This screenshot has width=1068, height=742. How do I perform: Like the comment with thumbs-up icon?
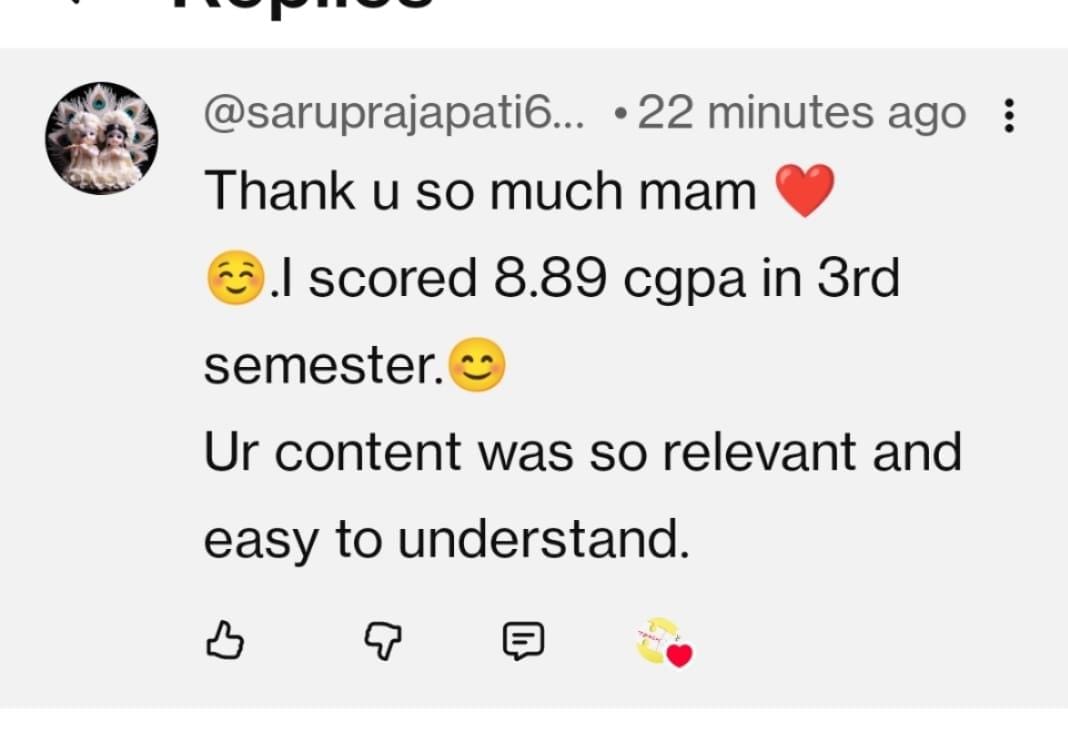click(x=225, y=641)
